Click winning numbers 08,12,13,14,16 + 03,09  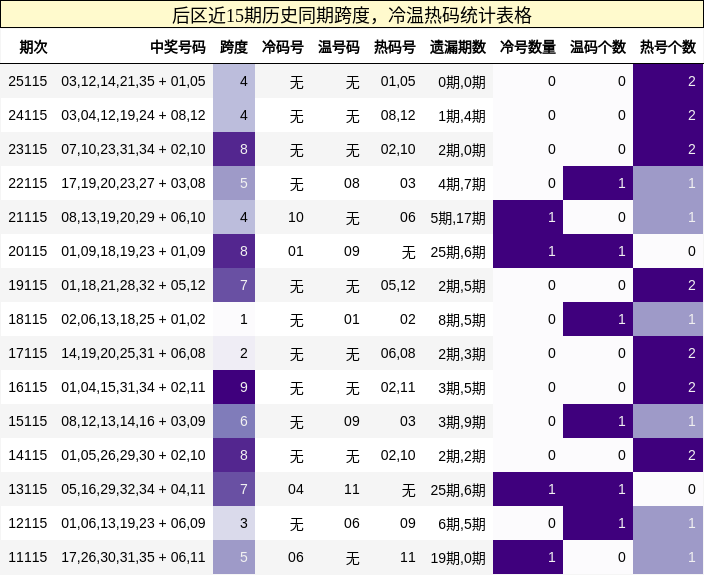click(x=133, y=421)
